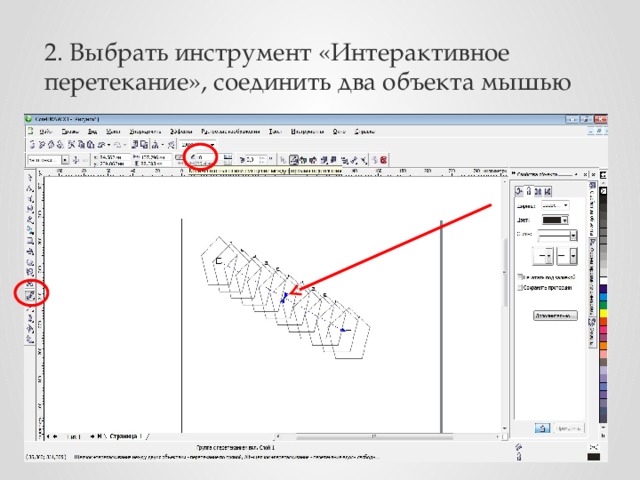Open the blend preset list dropdown
The height and width of the screenshot is (480, 640).
[65, 160]
